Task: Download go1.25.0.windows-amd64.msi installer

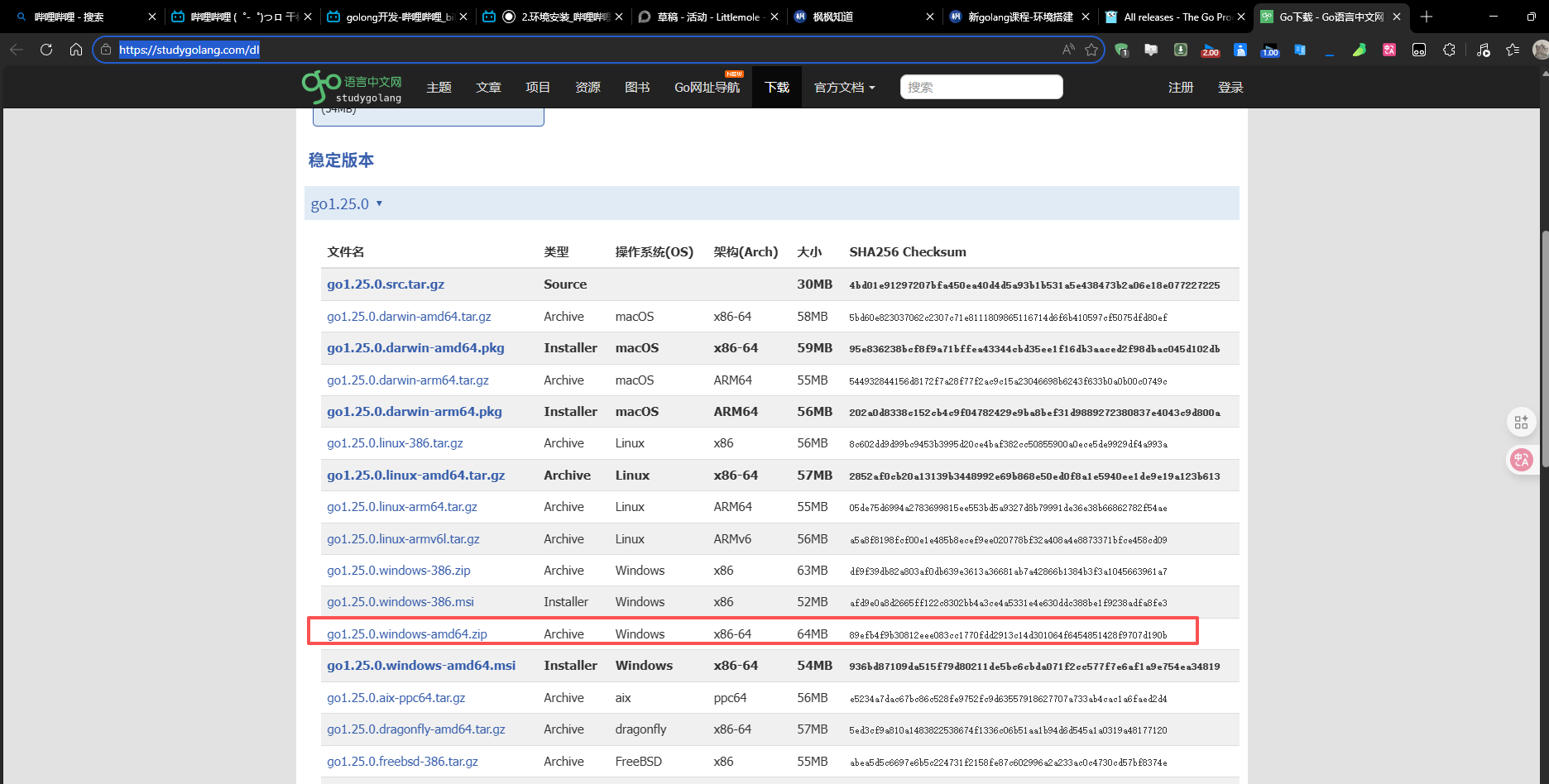Action: tap(420, 666)
